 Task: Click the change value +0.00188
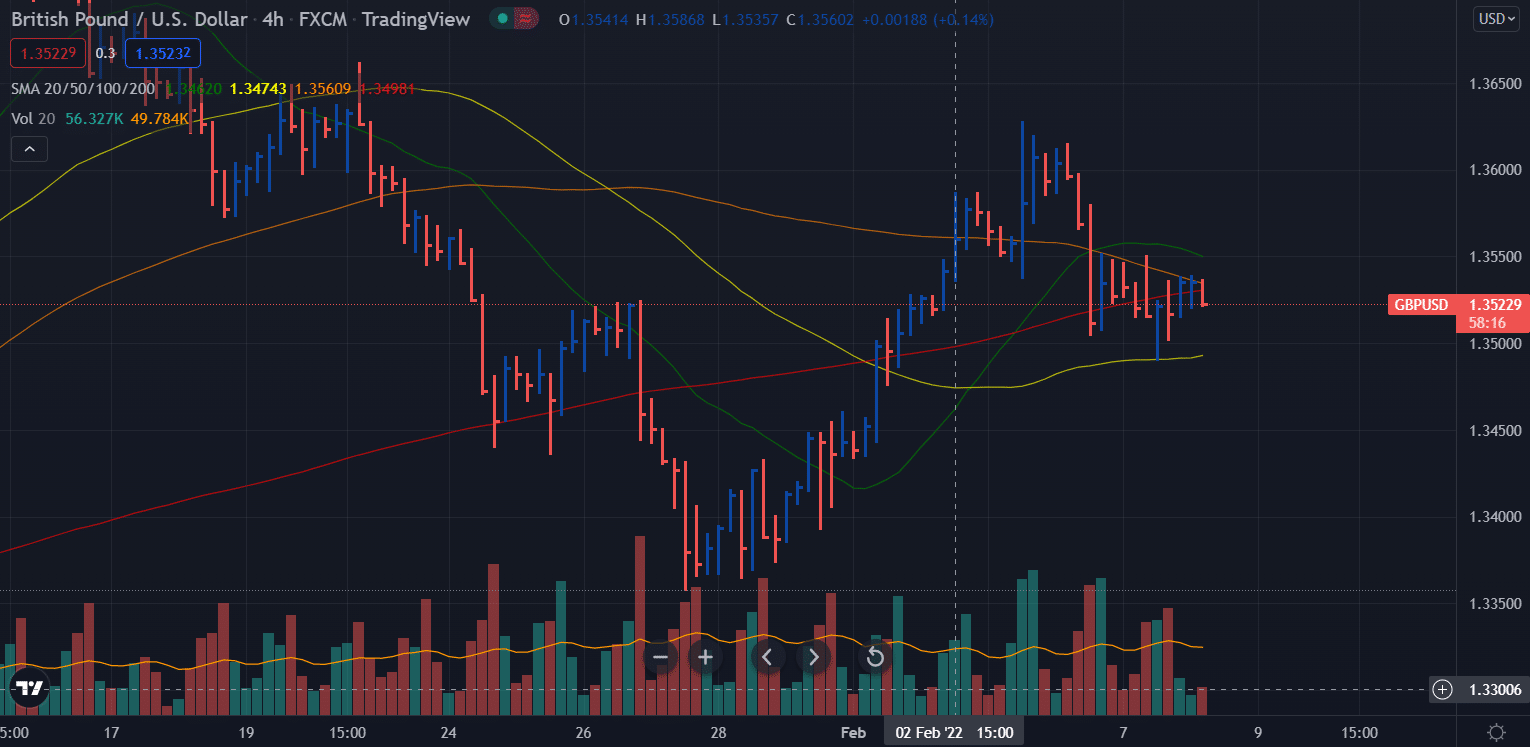(895, 19)
